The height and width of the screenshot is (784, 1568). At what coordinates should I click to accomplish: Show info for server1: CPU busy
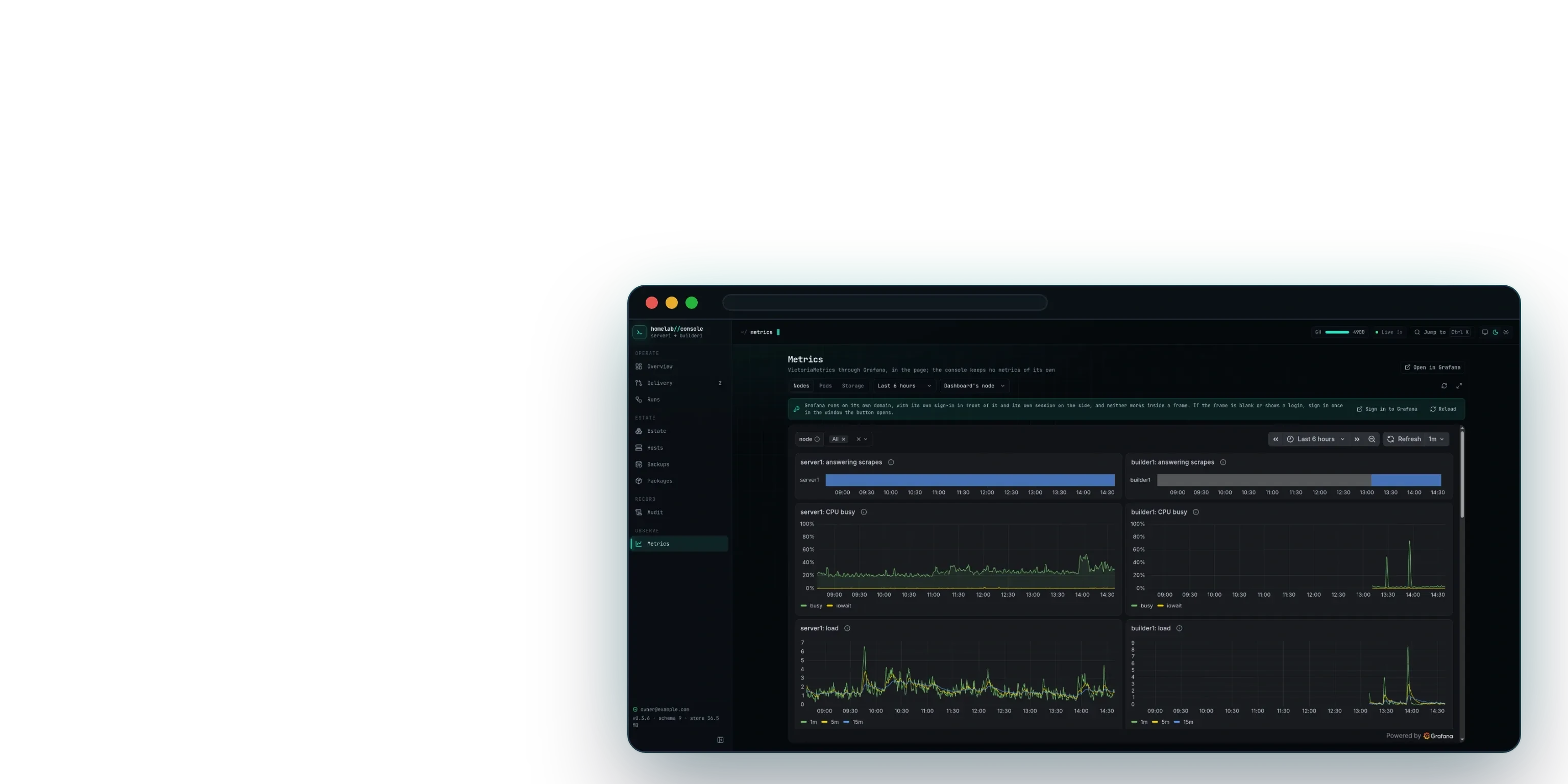864,512
